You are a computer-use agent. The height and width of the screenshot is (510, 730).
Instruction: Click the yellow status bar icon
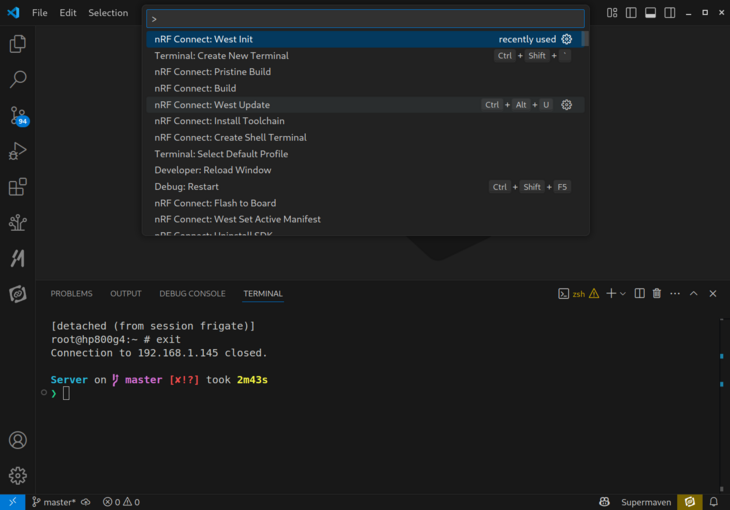(689, 502)
